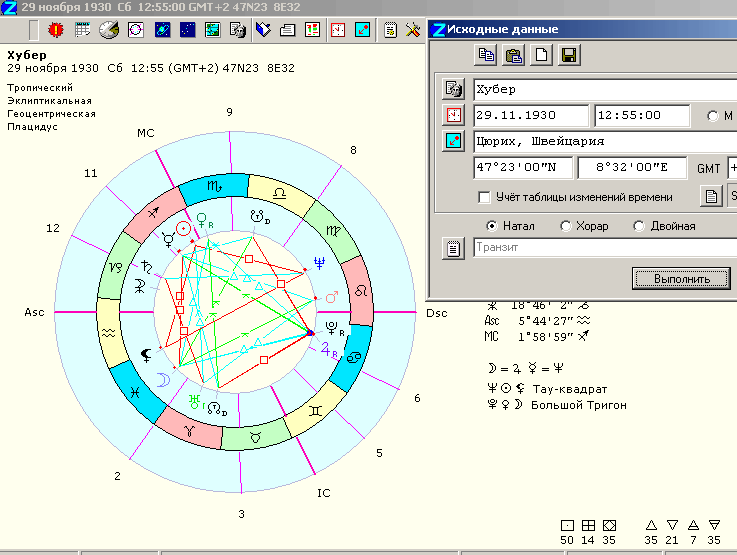Click the down triangle icon above 21

[x=672, y=525]
